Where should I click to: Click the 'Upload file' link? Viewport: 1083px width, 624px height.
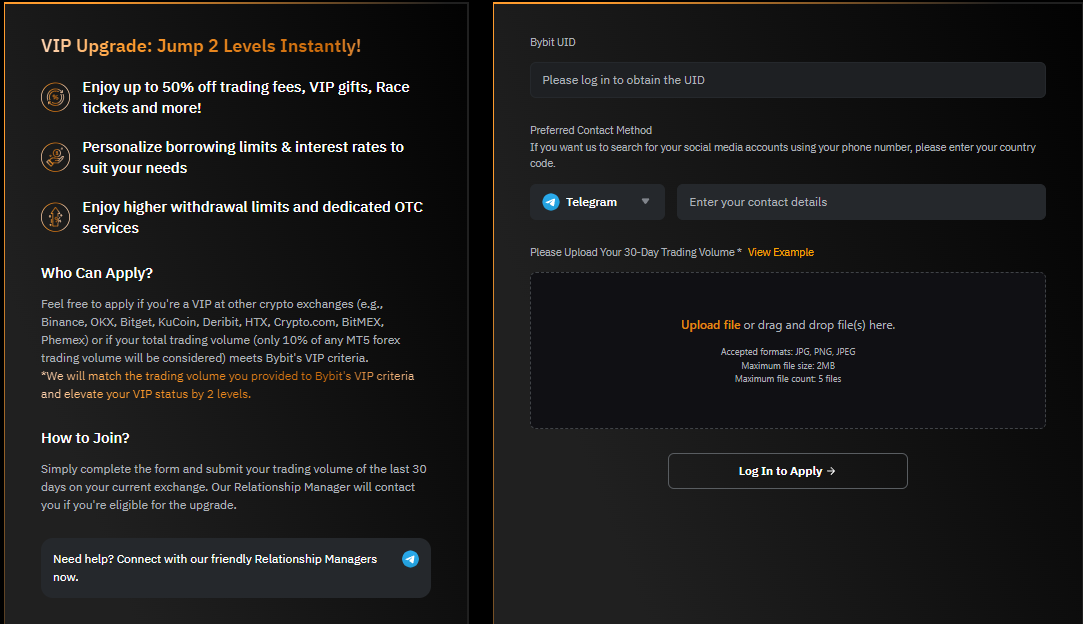tap(710, 325)
